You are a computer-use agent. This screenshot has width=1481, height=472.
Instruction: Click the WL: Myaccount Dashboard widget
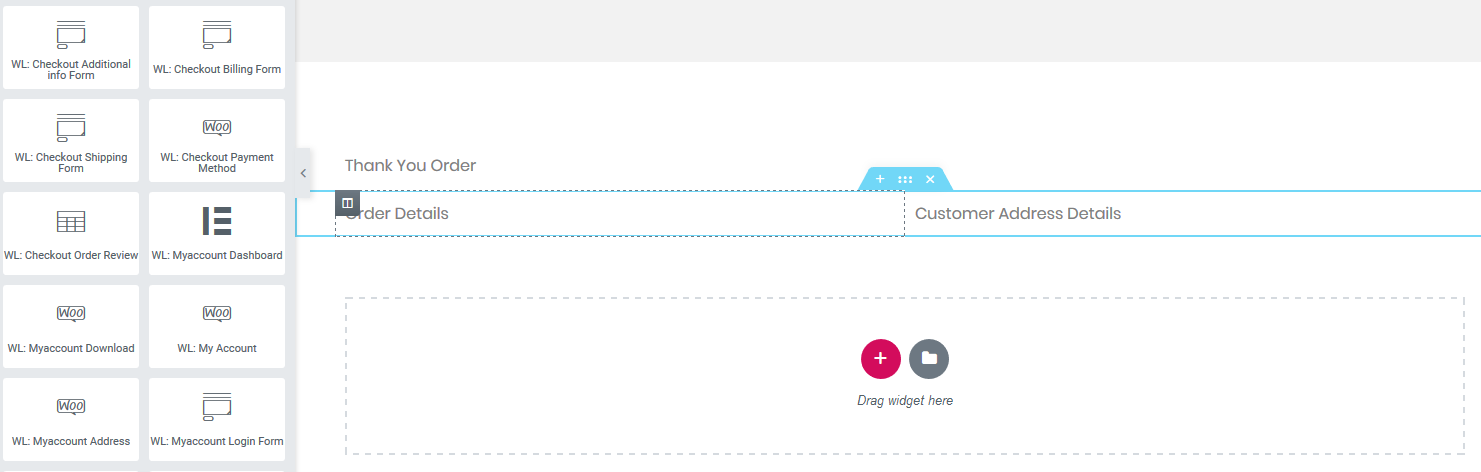[x=217, y=233]
